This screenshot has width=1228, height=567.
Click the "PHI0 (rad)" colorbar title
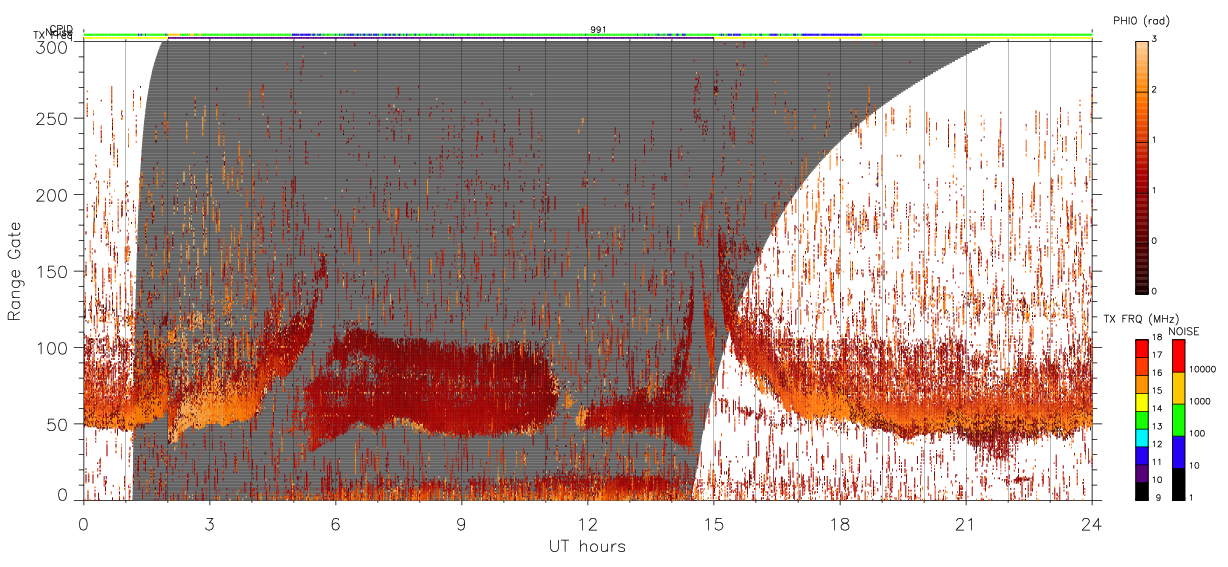(x=1141, y=21)
